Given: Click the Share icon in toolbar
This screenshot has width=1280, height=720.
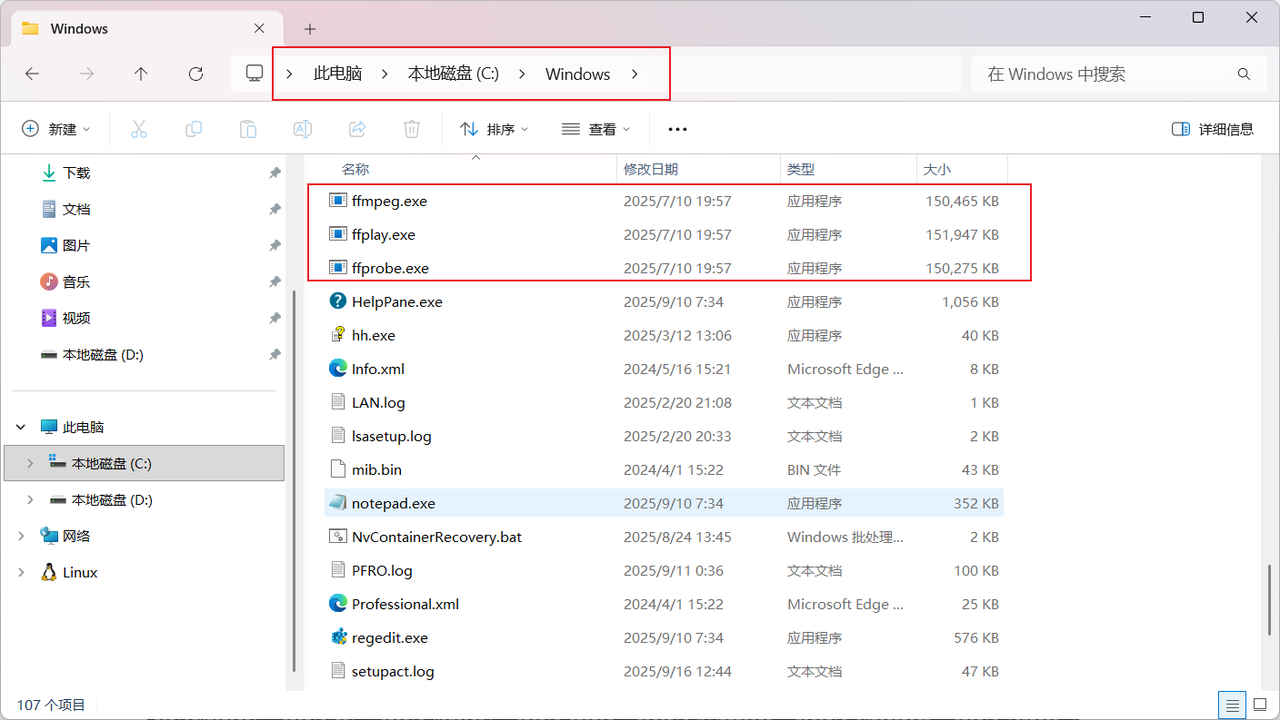Looking at the screenshot, I should (357, 129).
